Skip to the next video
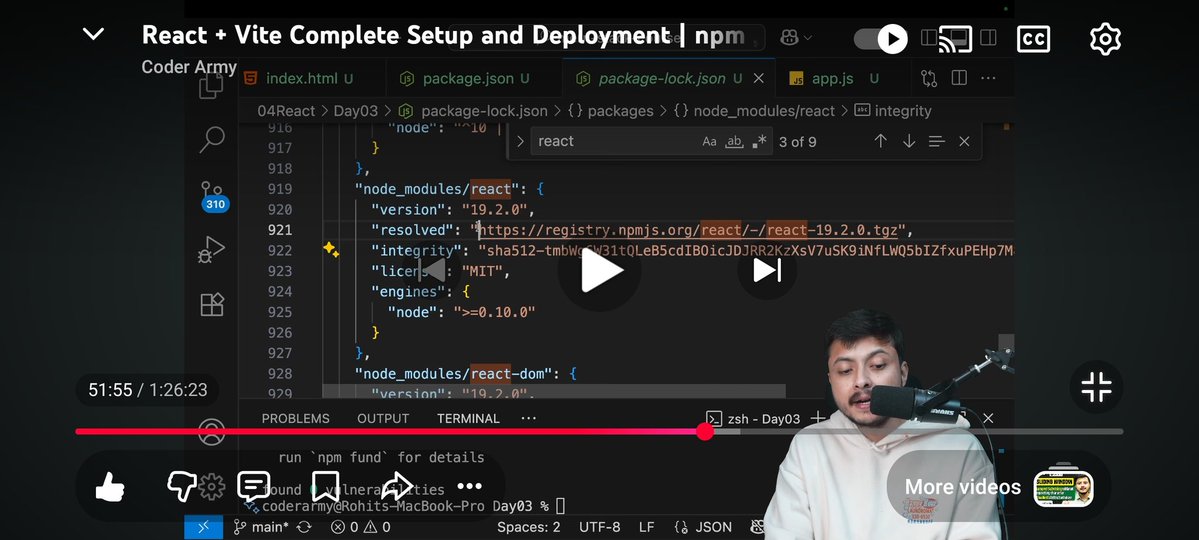The height and width of the screenshot is (540, 1199). (x=767, y=270)
